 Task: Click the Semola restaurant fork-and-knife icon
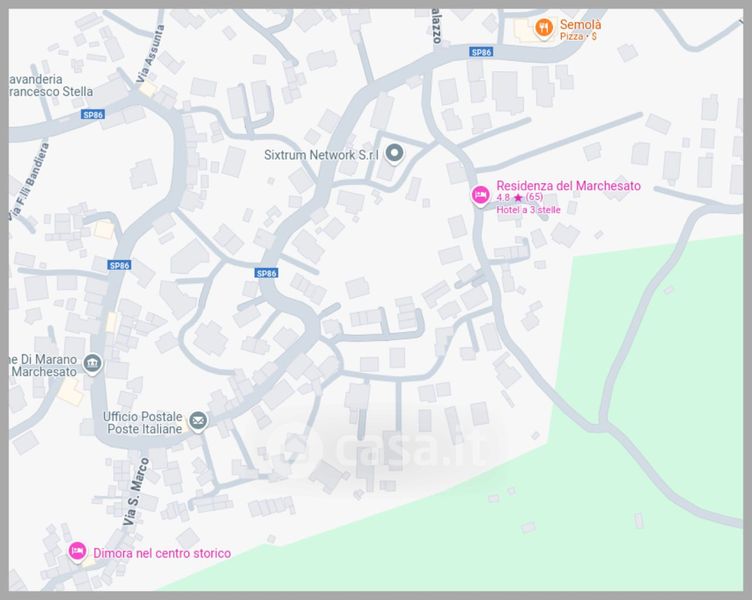click(543, 28)
